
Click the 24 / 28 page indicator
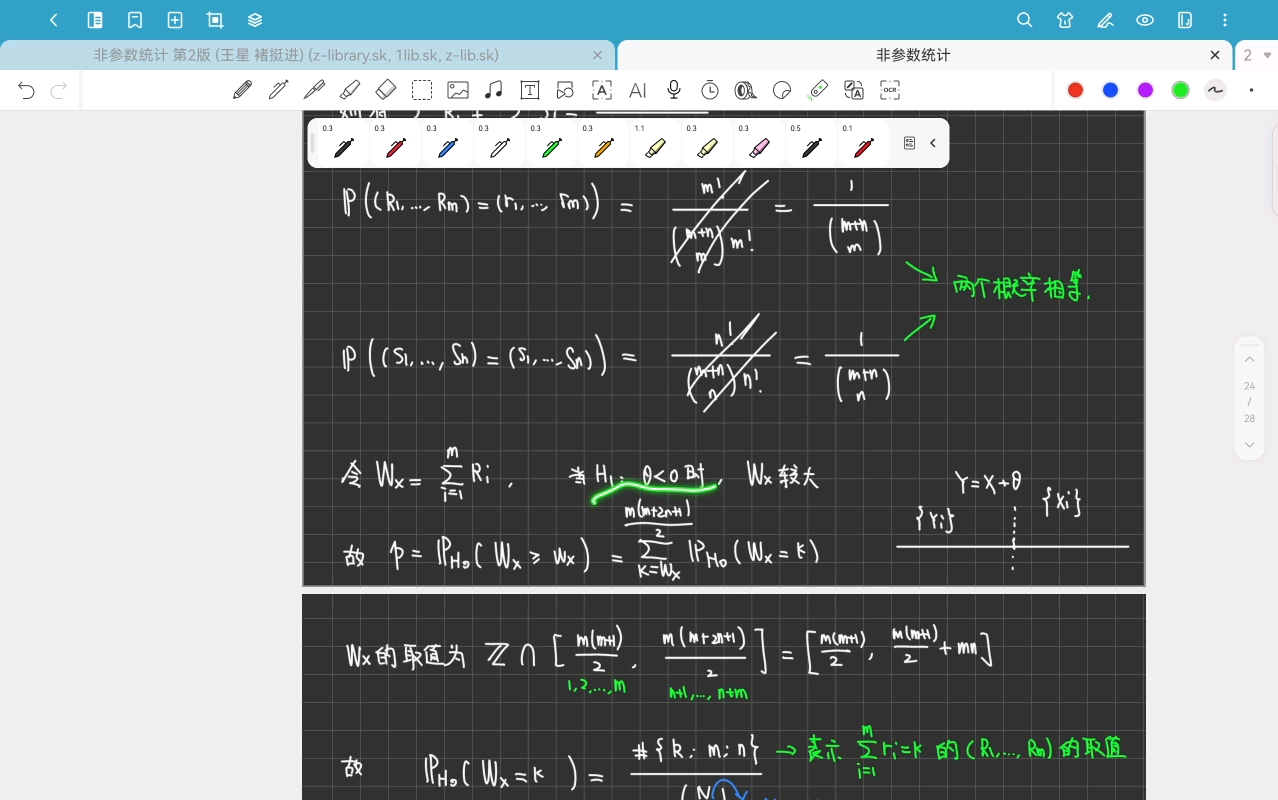1250,402
